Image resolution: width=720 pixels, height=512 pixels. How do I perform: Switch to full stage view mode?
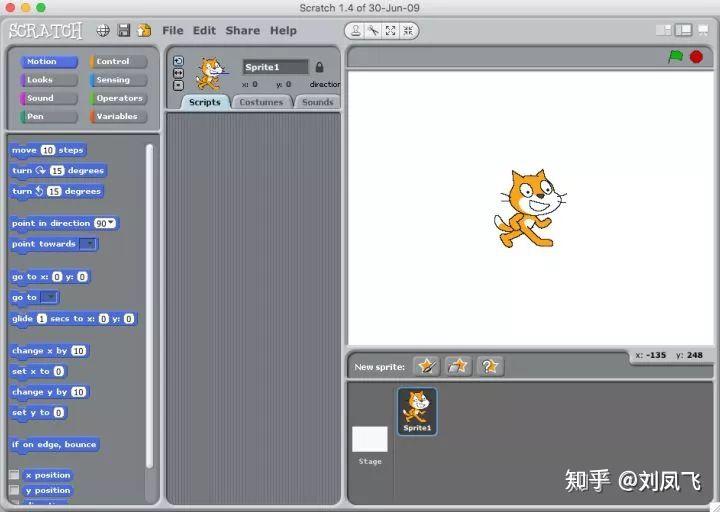point(683,30)
